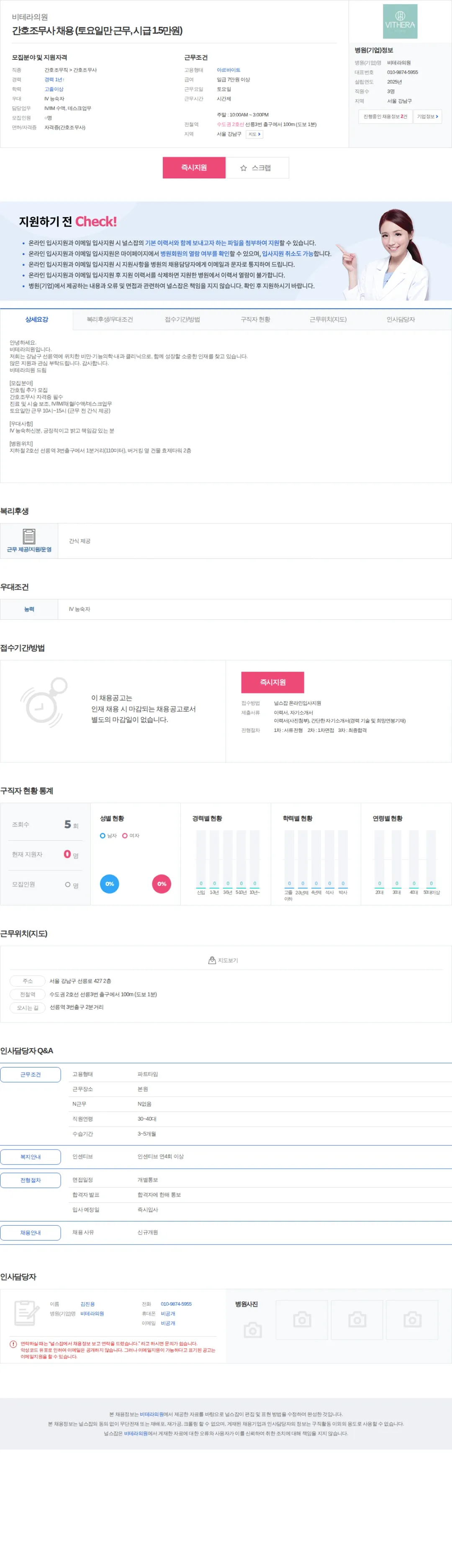
Task: Click the 근무 제공/지원/운영 document icon
Action: pos(28,536)
